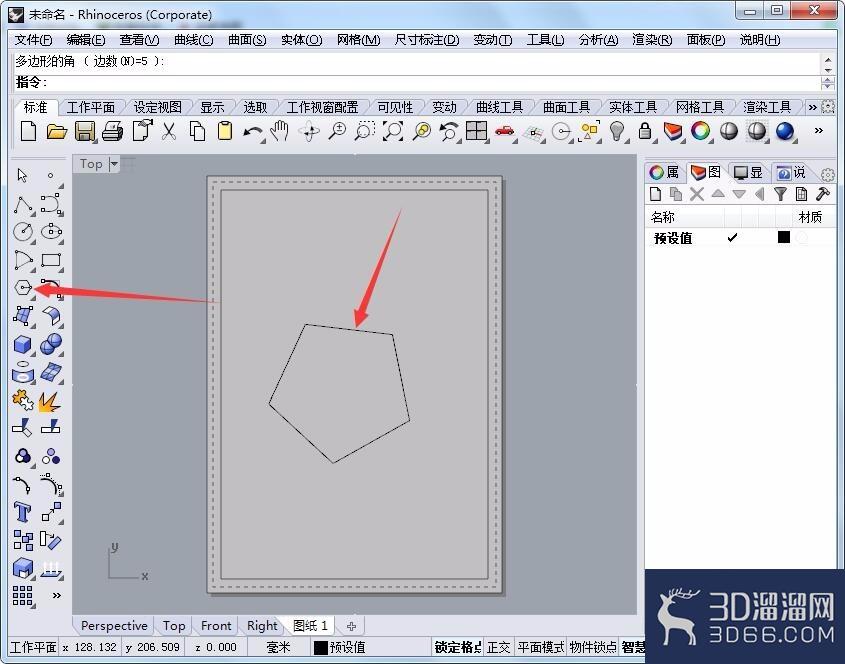Toggle 物件锁点 object snap

tap(593, 647)
